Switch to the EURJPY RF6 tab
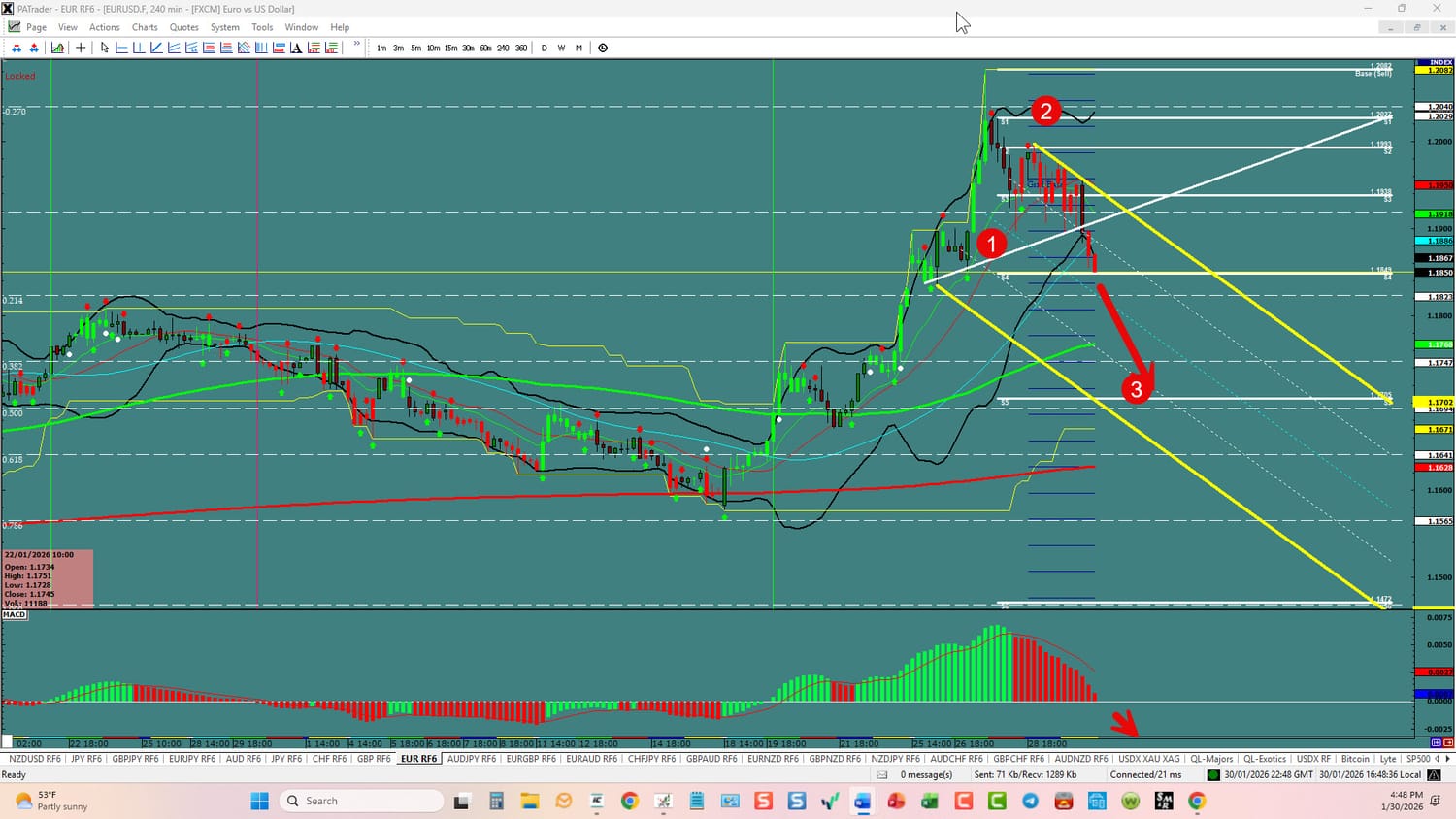This screenshot has height=819, width=1456. [x=192, y=759]
